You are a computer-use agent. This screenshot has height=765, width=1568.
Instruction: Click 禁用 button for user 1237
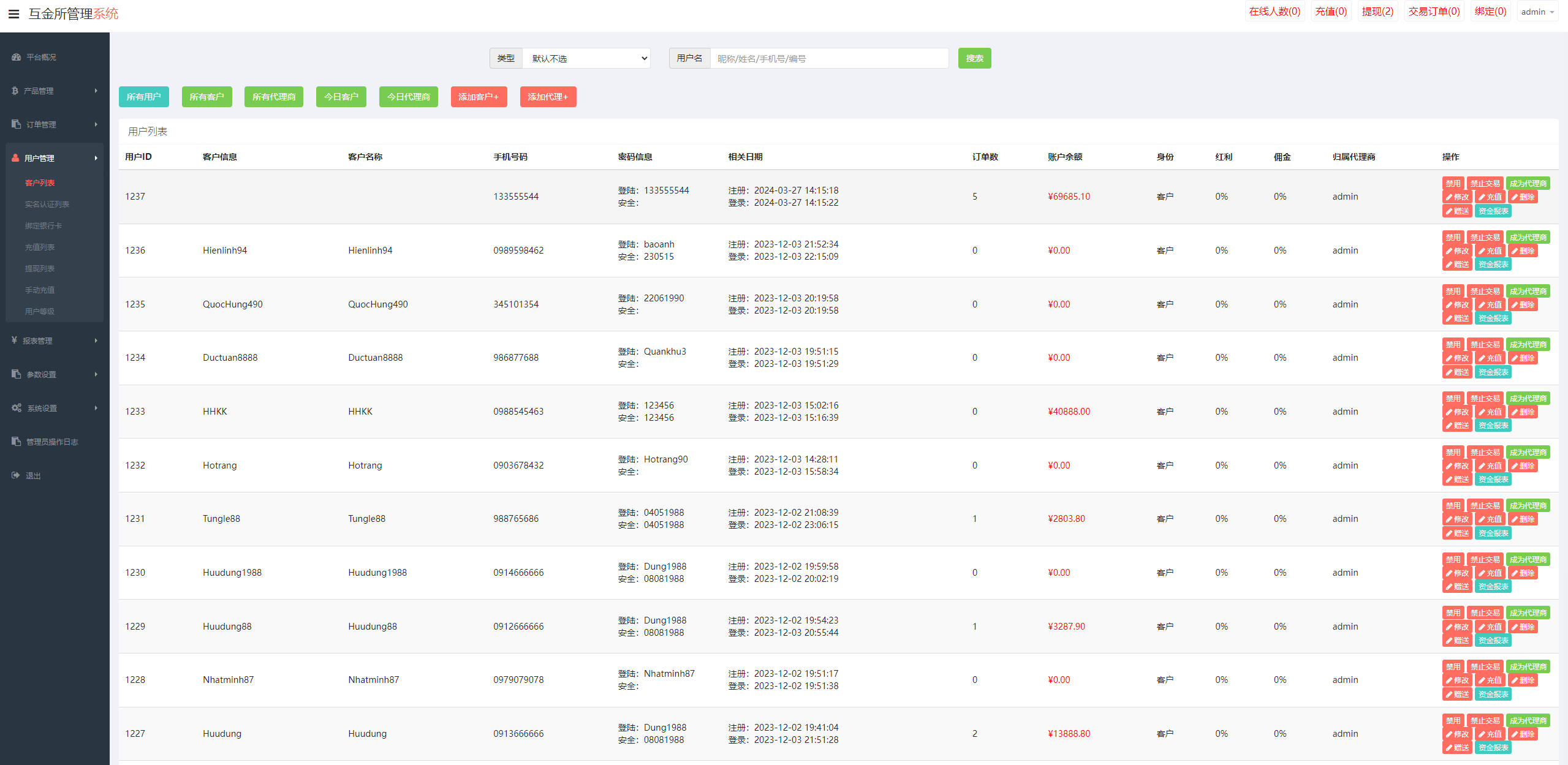point(1452,183)
